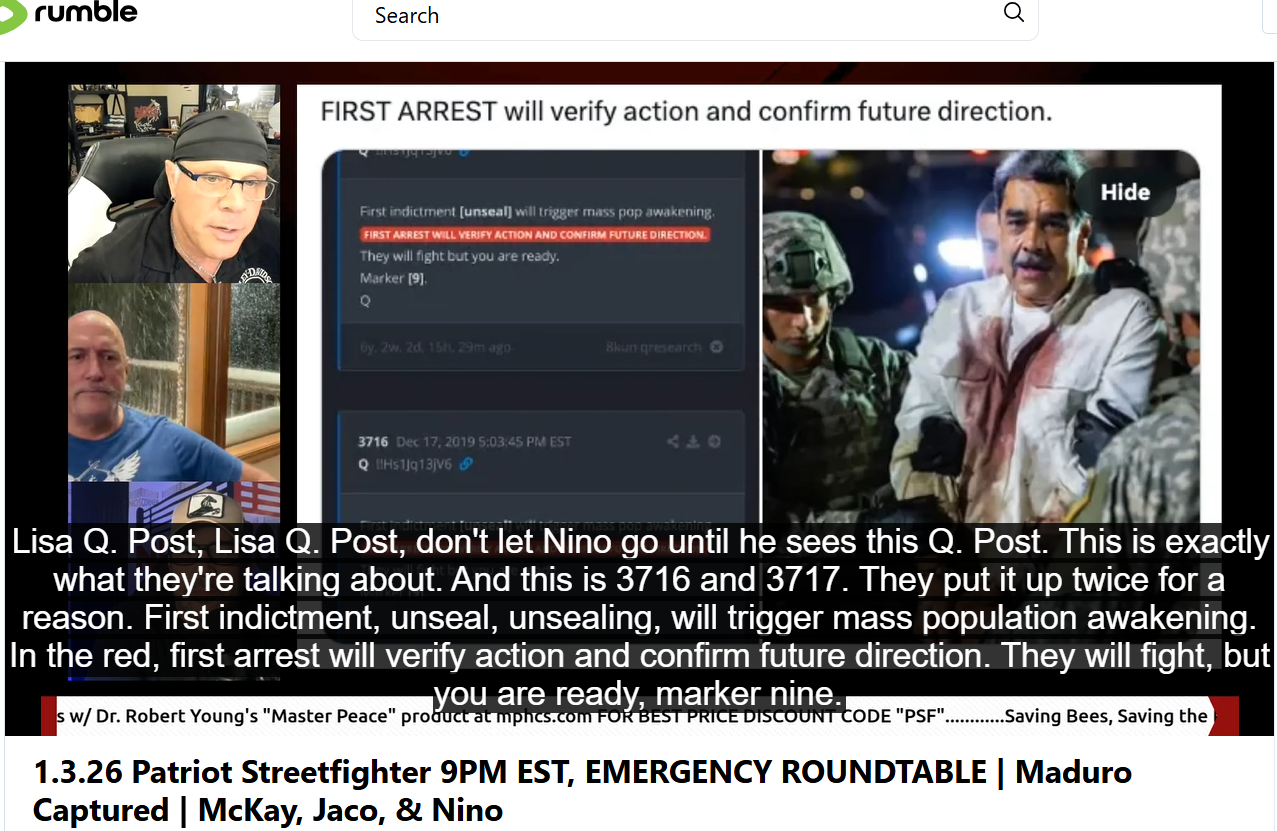The width and height of the screenshot is (1277, 831).
Task: Open the video title Patriot Streetfighter Emergency Roundtable
Action: 582,790
